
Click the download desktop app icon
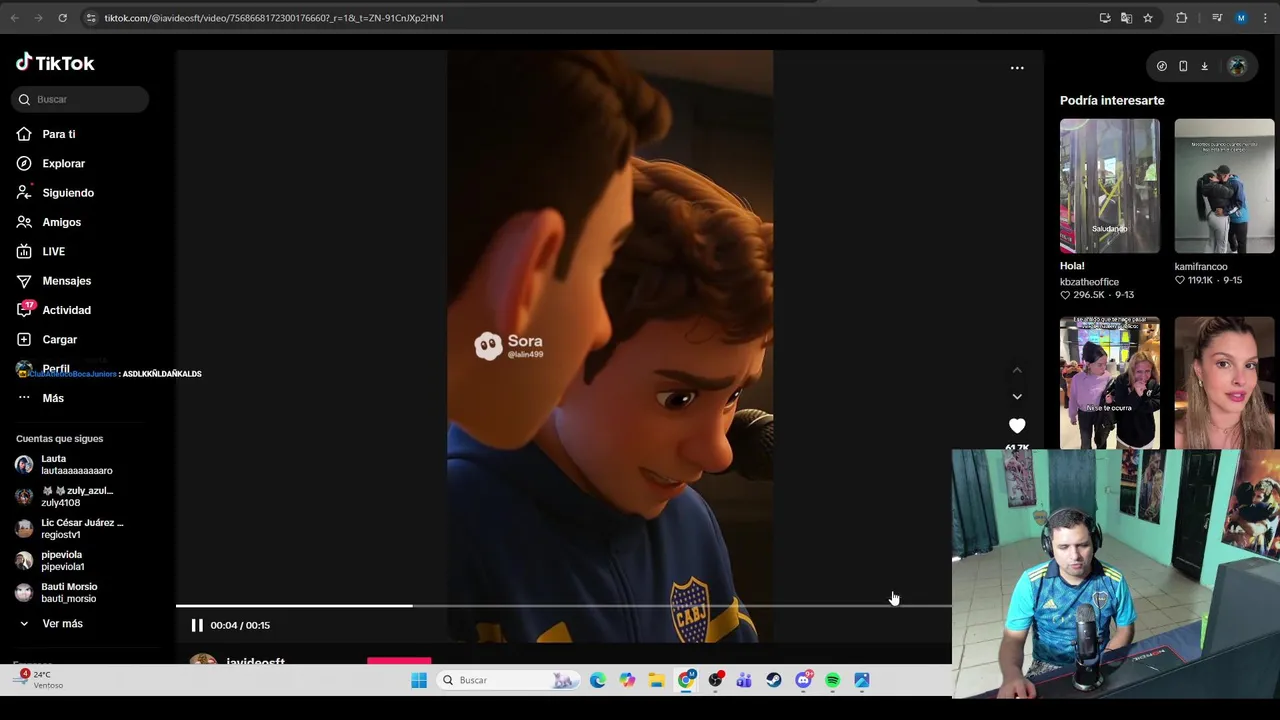pos(1204,66)
